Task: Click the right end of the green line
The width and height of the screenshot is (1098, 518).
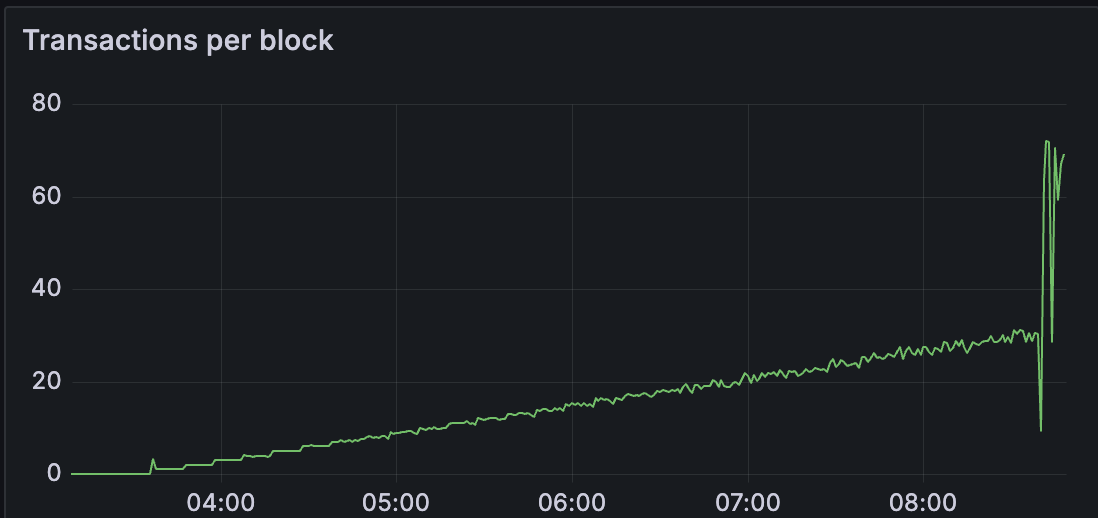Action: tap(1065, 155)
